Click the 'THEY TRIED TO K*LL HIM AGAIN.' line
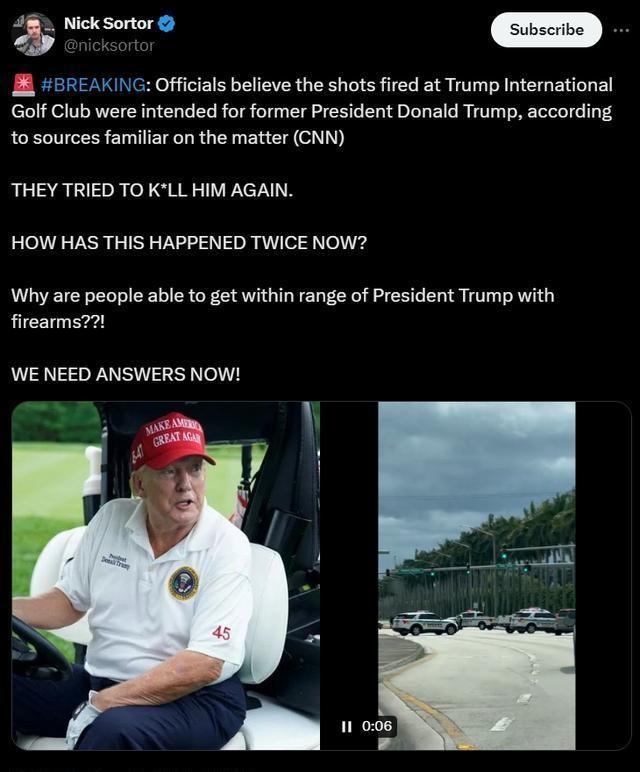The image size is (640, 772). (152, 190)
